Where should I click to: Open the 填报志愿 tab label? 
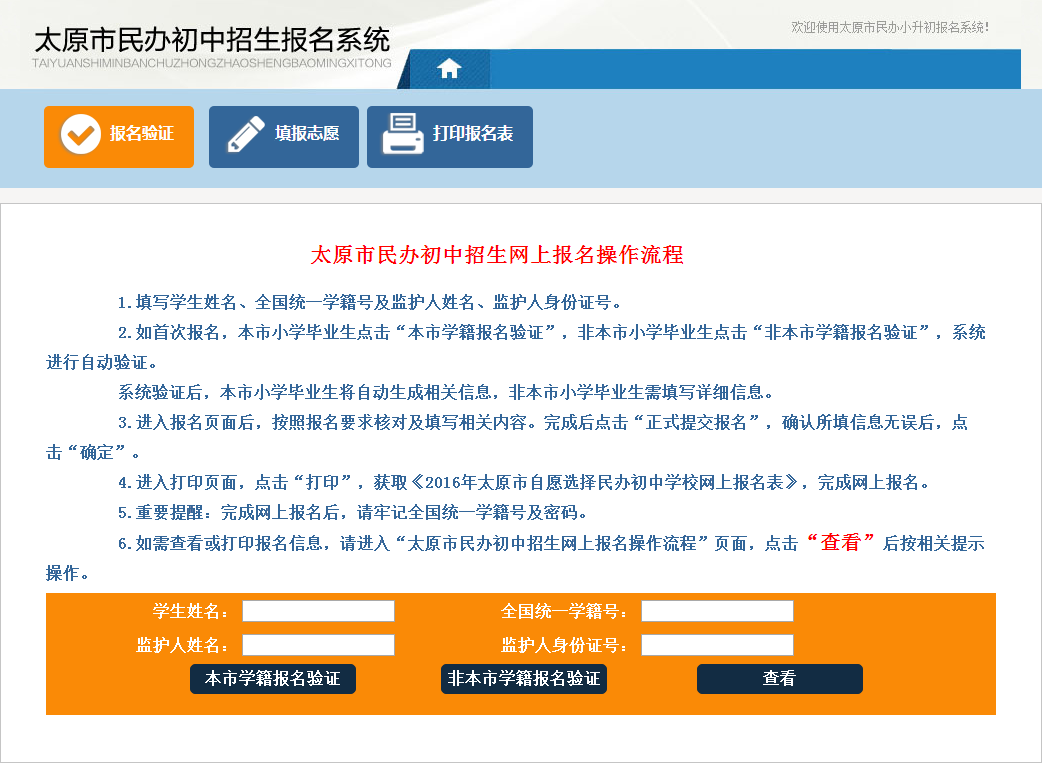[307, 134]
